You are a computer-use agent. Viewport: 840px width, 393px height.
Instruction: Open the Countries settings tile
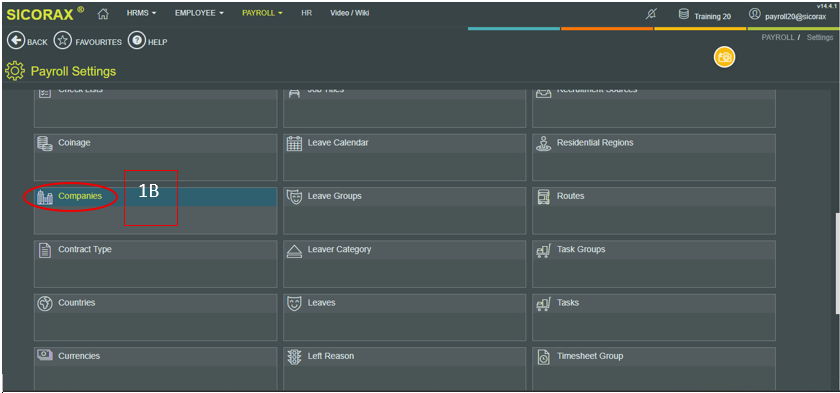(x=155, y=318)
